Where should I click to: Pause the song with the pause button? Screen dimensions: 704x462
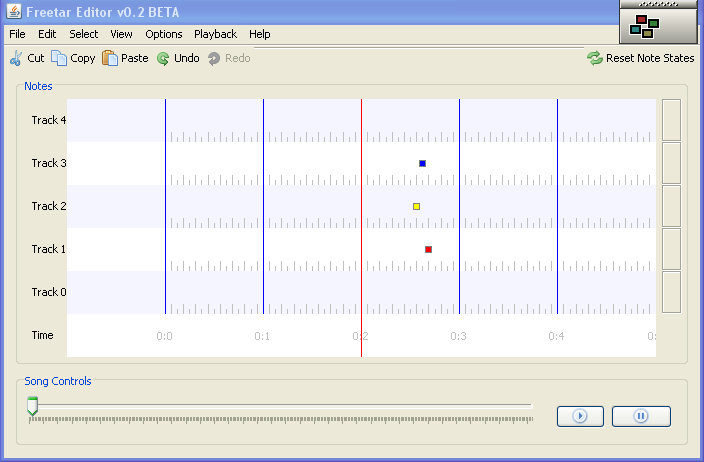641,416
